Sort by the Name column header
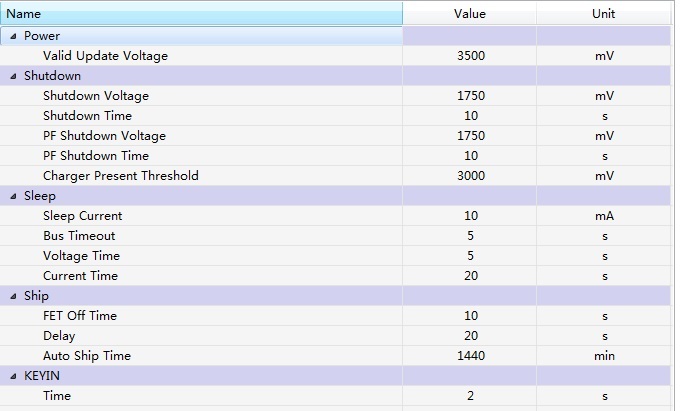The image size is (682, 411). point(200,14)
